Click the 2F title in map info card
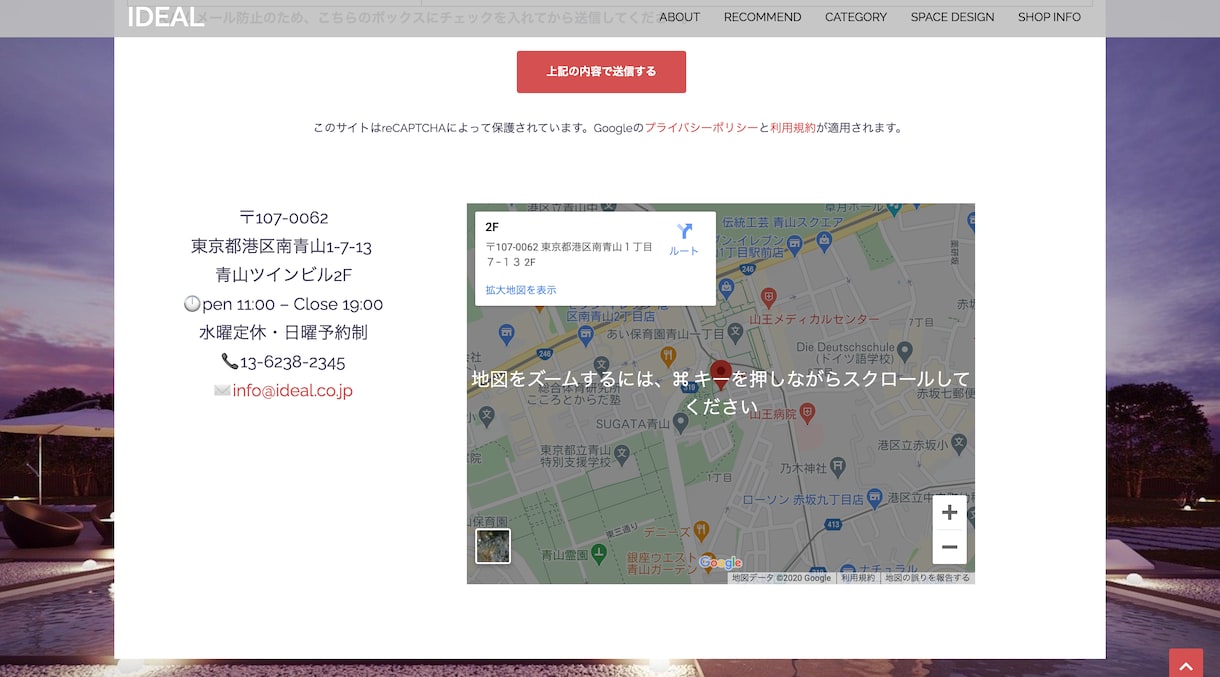Image resolution: width=1220 pixels, height=677 pixels. click(x=492, y=227)
